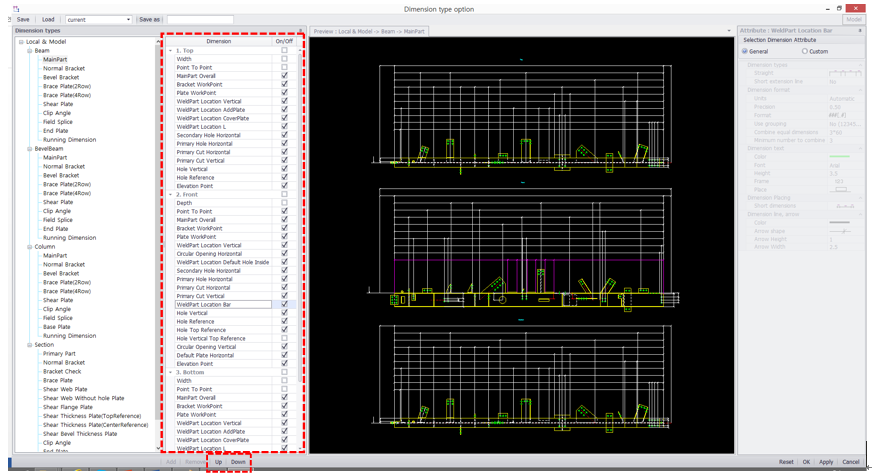Collapse the Column tree node

[30, 246]
